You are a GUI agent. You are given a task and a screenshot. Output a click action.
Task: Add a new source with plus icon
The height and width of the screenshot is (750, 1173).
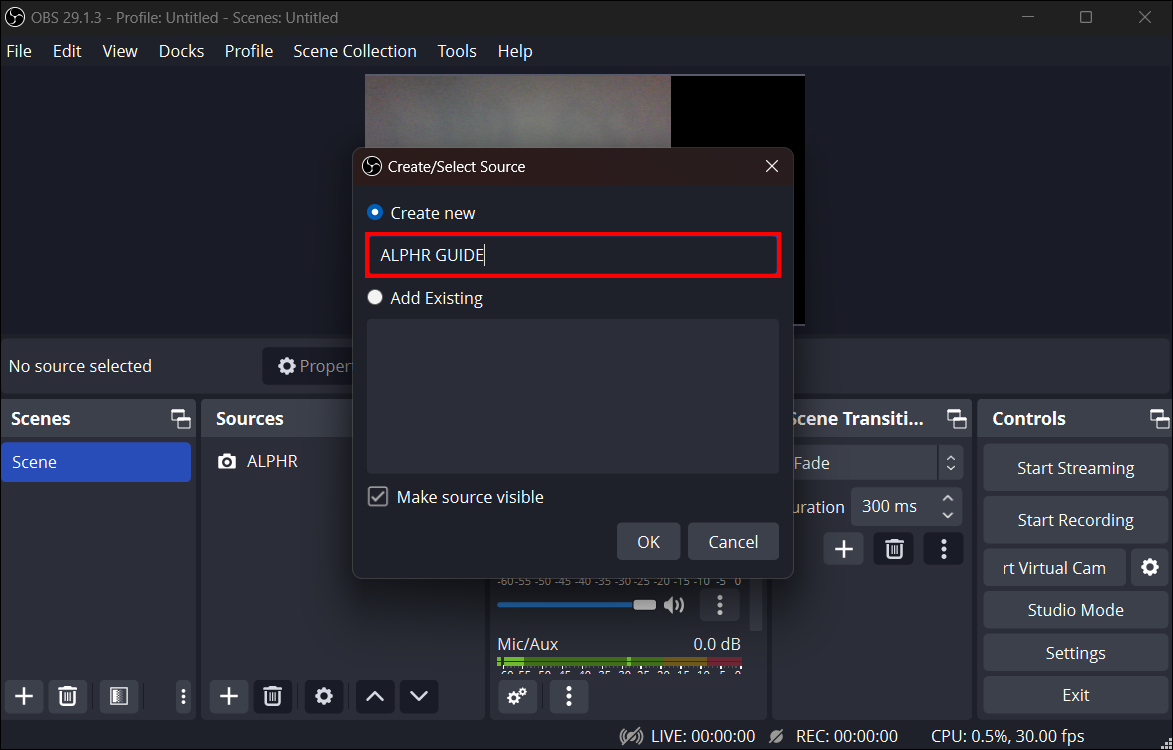point(229,696)
